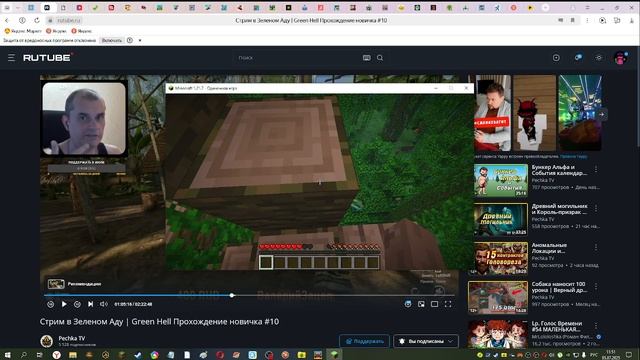Open options for Голос Времени video
The image size is (640, 360).
596,325
